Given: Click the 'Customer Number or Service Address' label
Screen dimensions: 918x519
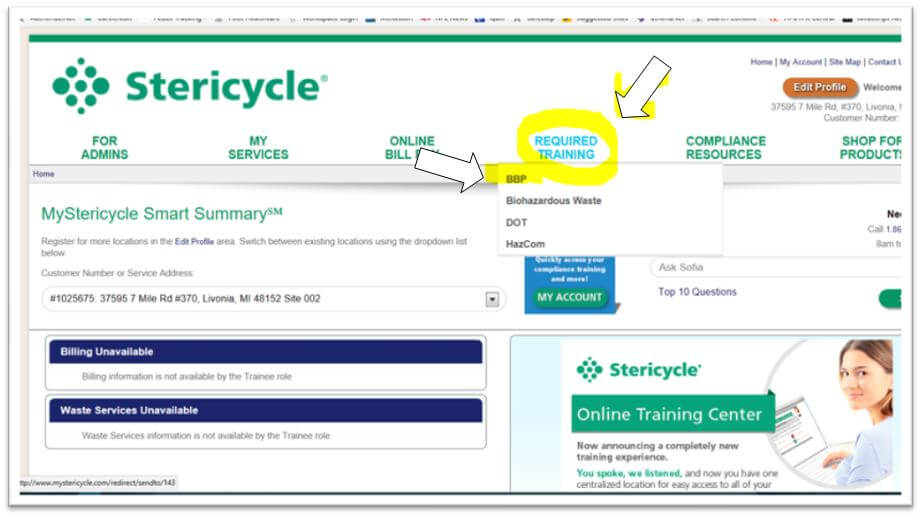Looking at the screenshot, I should coord(117,273).
